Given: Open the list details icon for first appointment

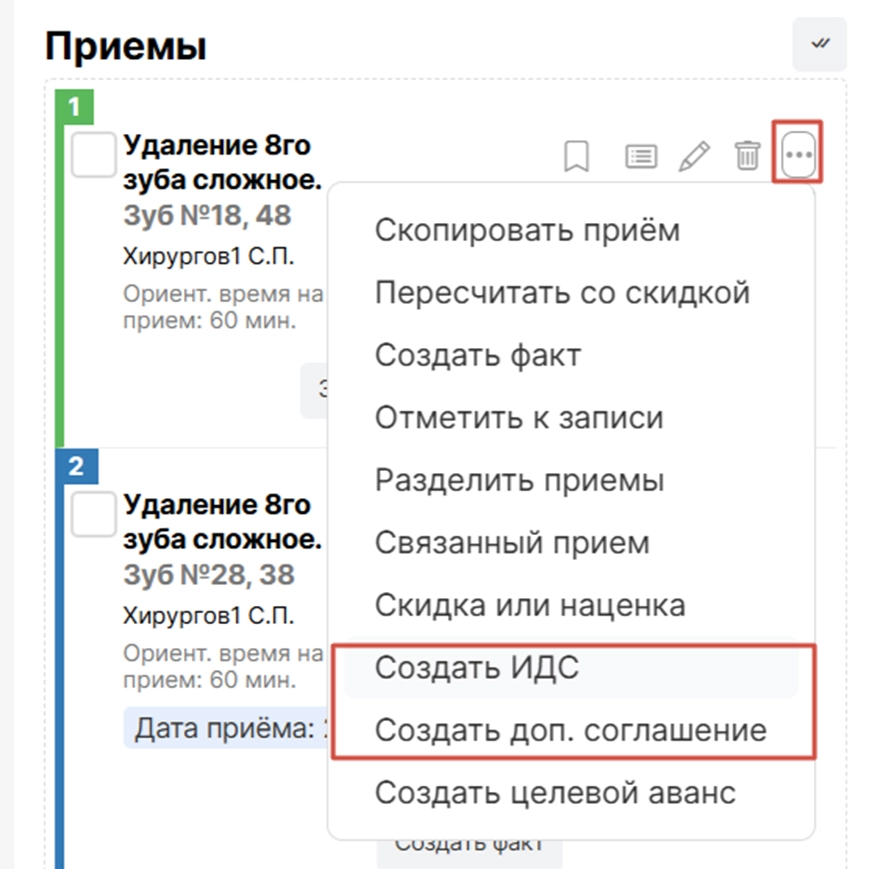Looking at the screenshot, I should pyautogui.click(x=641, y=157).
